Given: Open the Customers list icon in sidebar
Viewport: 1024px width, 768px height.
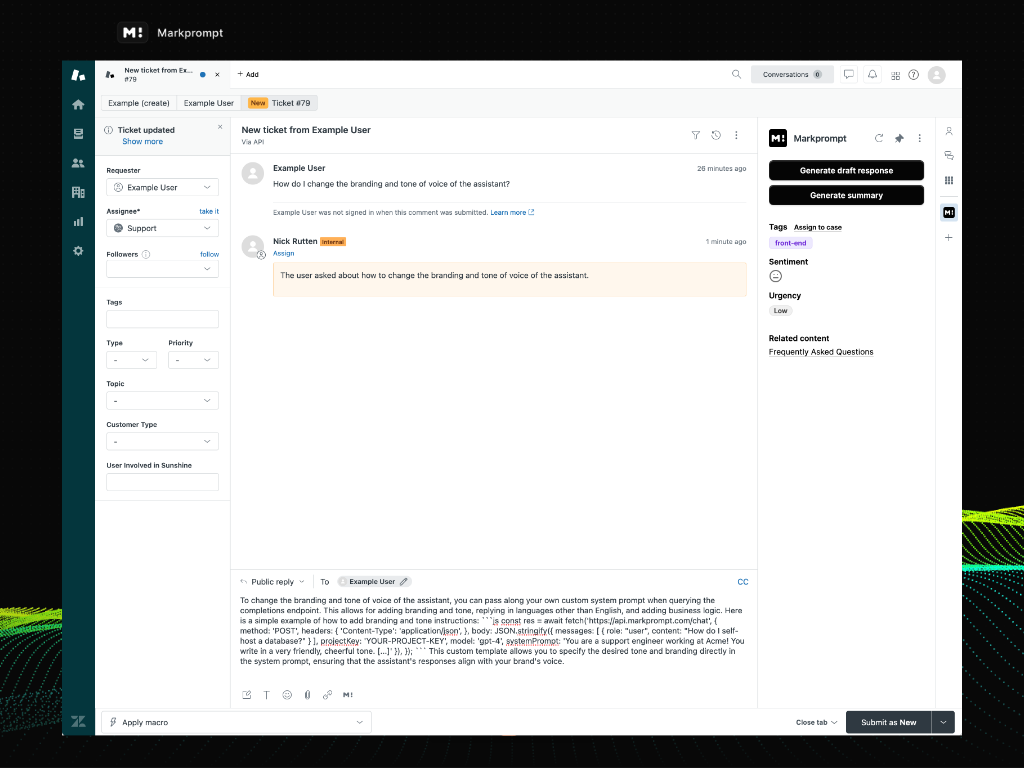Looking at the screenshot, I should pos(78,163).
